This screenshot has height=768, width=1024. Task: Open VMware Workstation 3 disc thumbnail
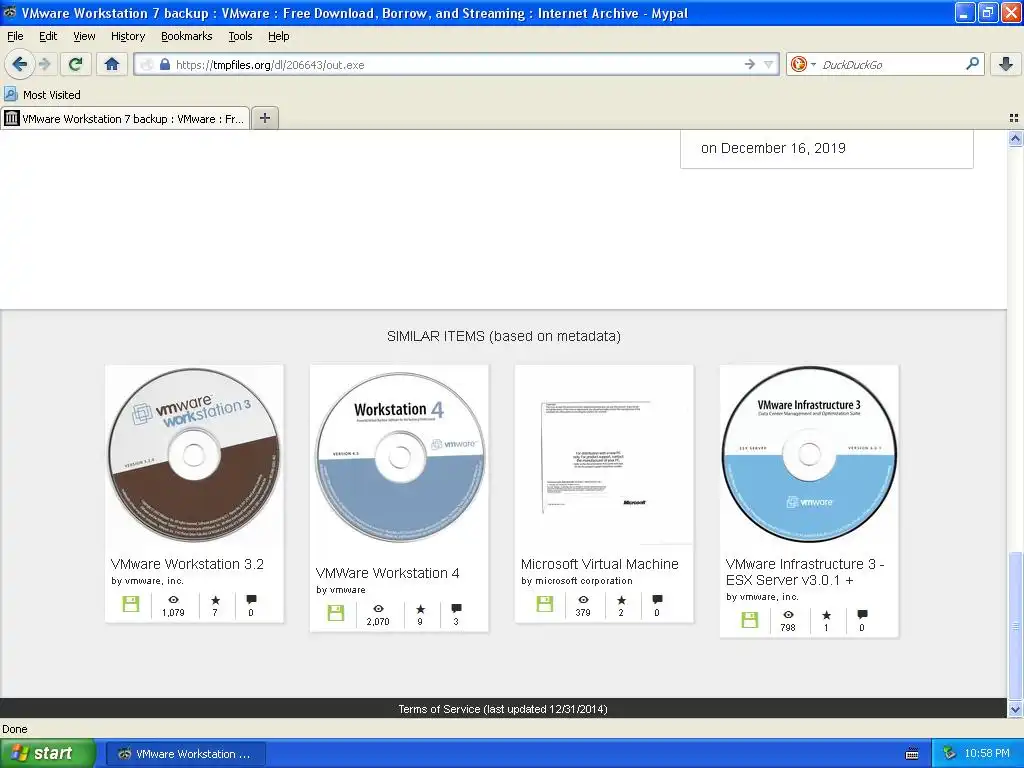pos(194,455)
